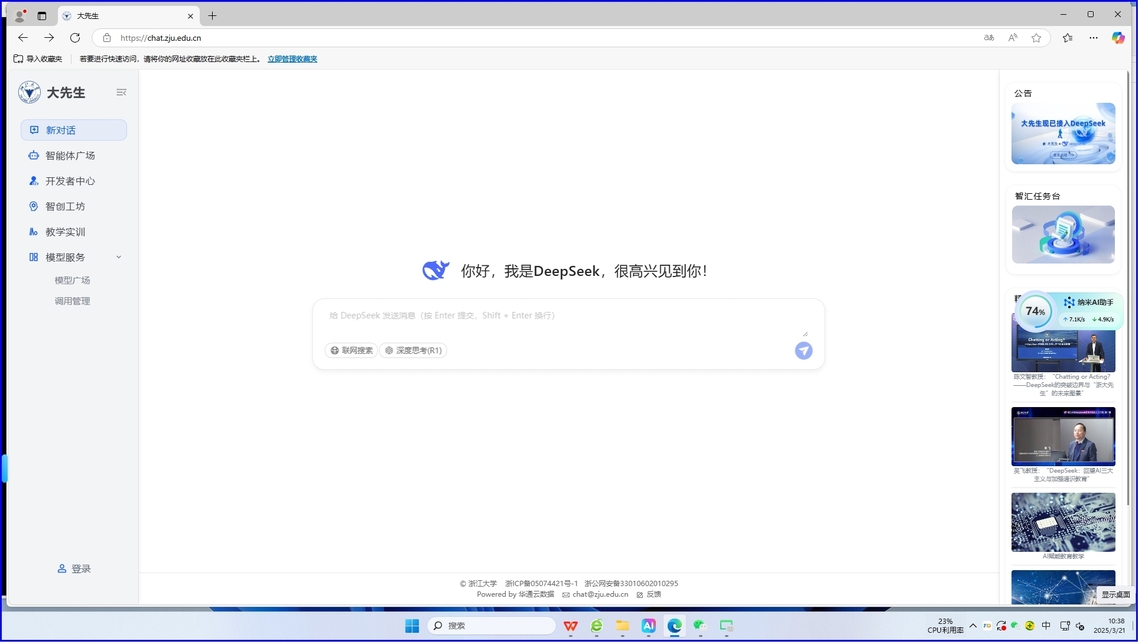
Task: Click the send message arrow button
Action: point(803,350)
